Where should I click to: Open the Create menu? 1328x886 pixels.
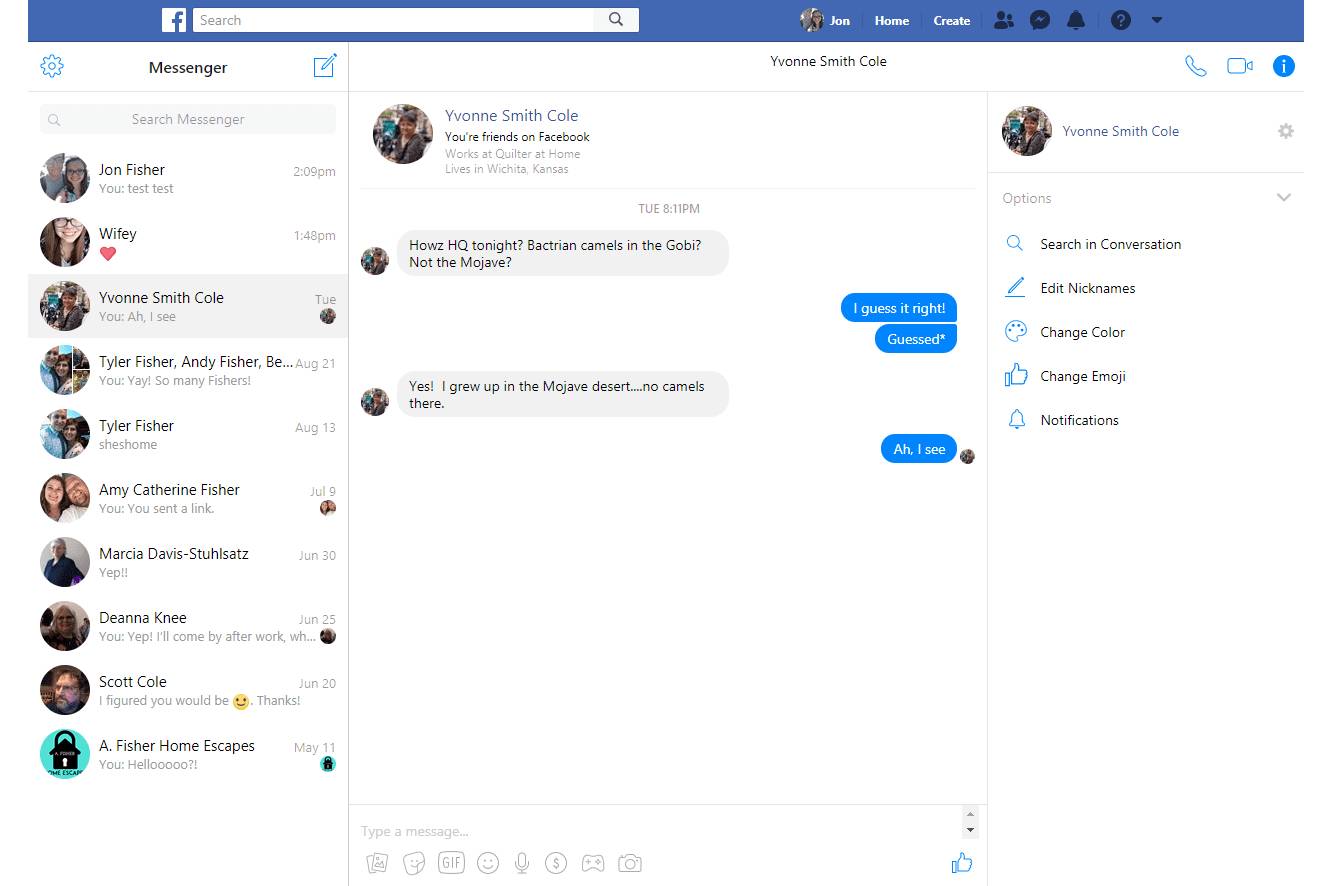(x=951, y=20)
